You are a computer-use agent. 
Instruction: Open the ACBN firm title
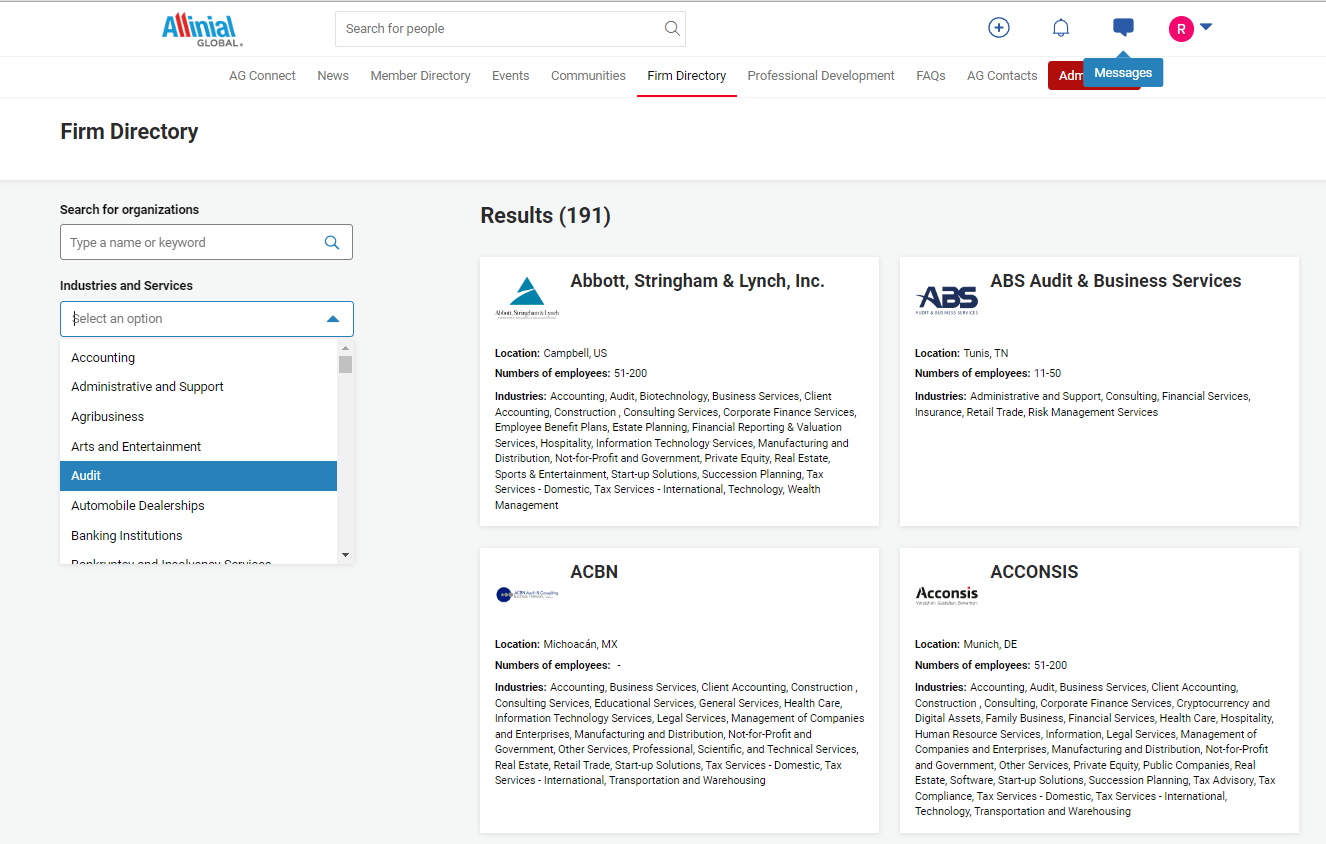[x=594, y=572]
